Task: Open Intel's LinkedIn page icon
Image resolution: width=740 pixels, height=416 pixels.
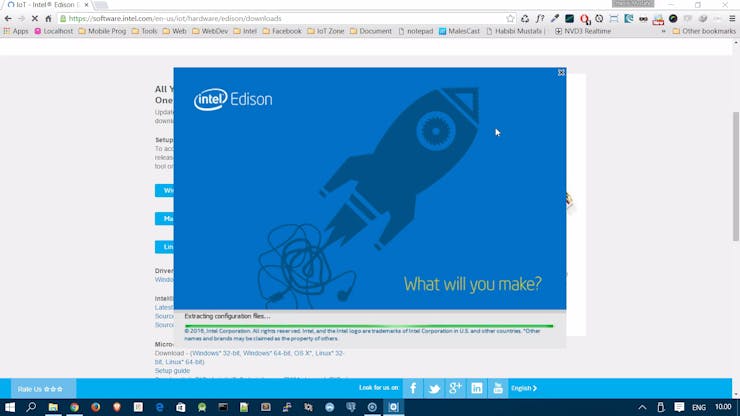Action: pyautogui.click(x=477, y=388)
